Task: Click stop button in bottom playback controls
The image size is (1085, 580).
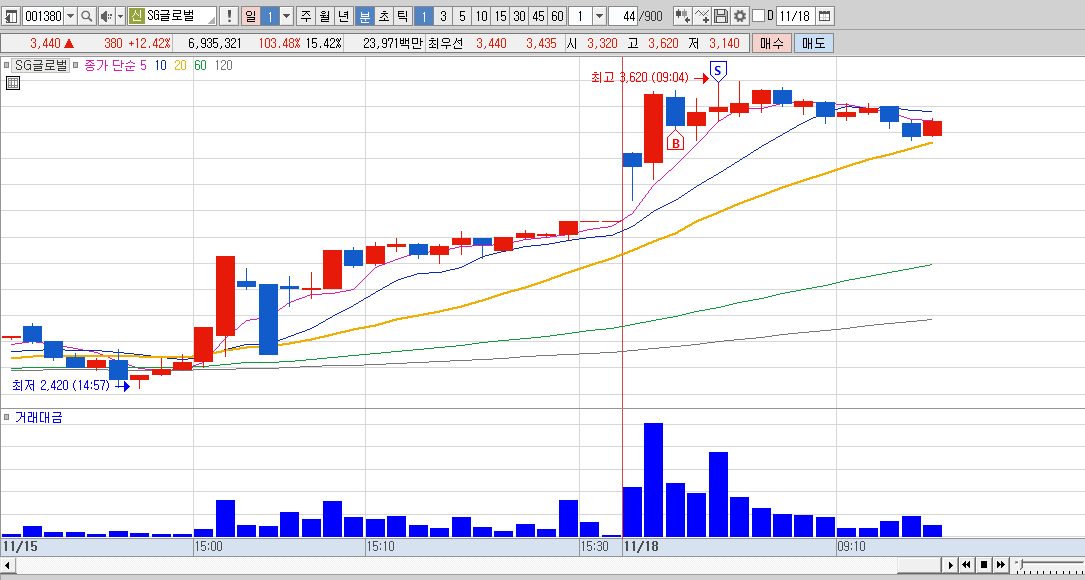Action: (983, 565)
